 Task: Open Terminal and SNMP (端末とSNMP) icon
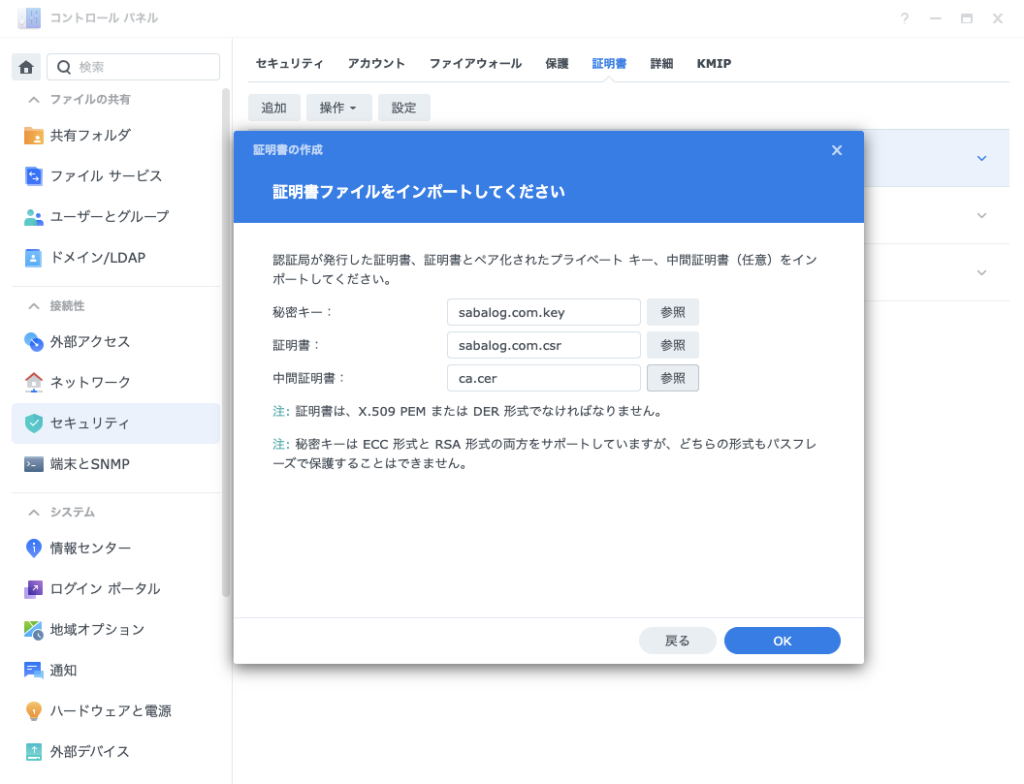tap(34, 464)
